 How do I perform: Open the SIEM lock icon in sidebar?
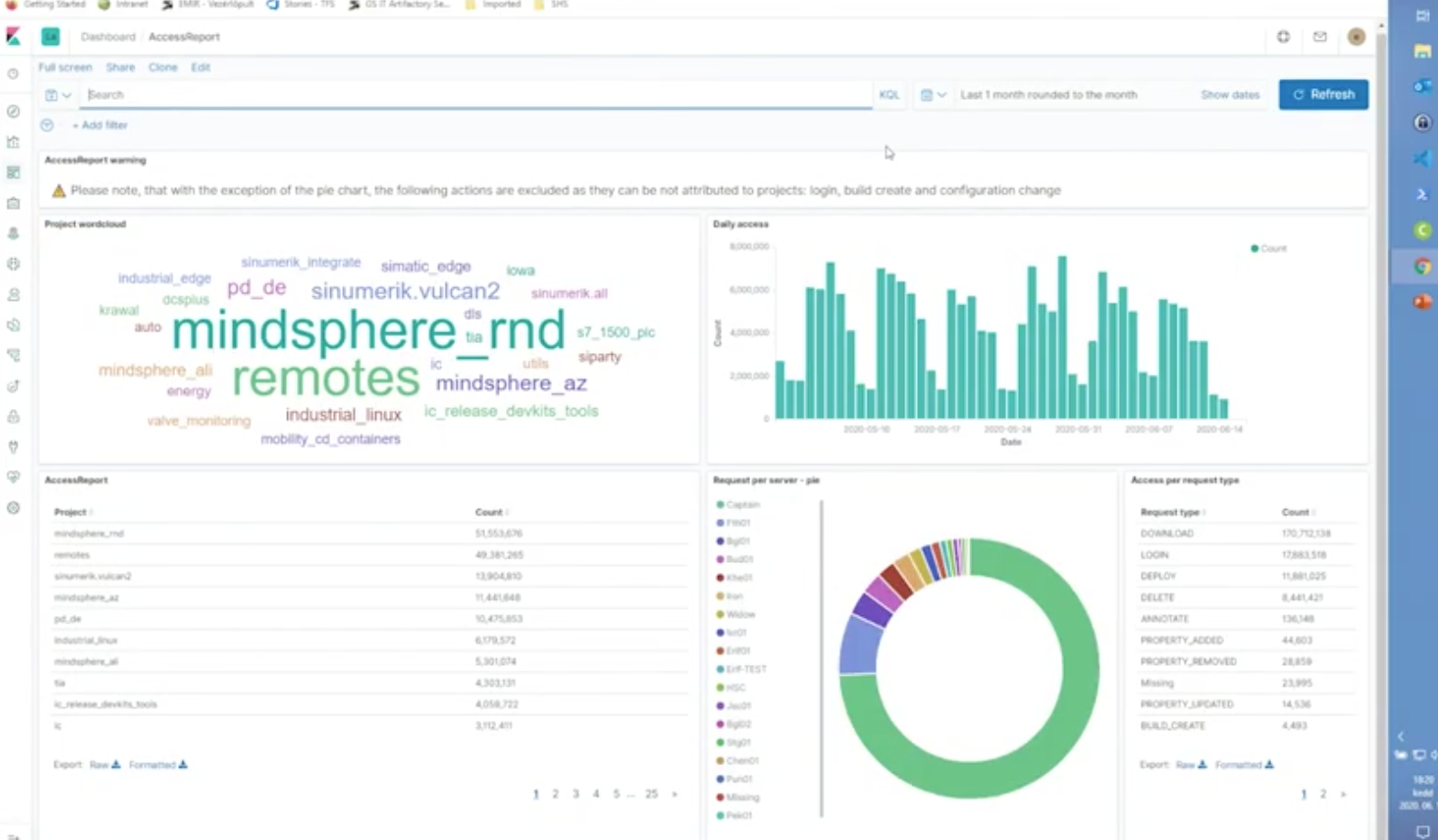tap(13, 416)
